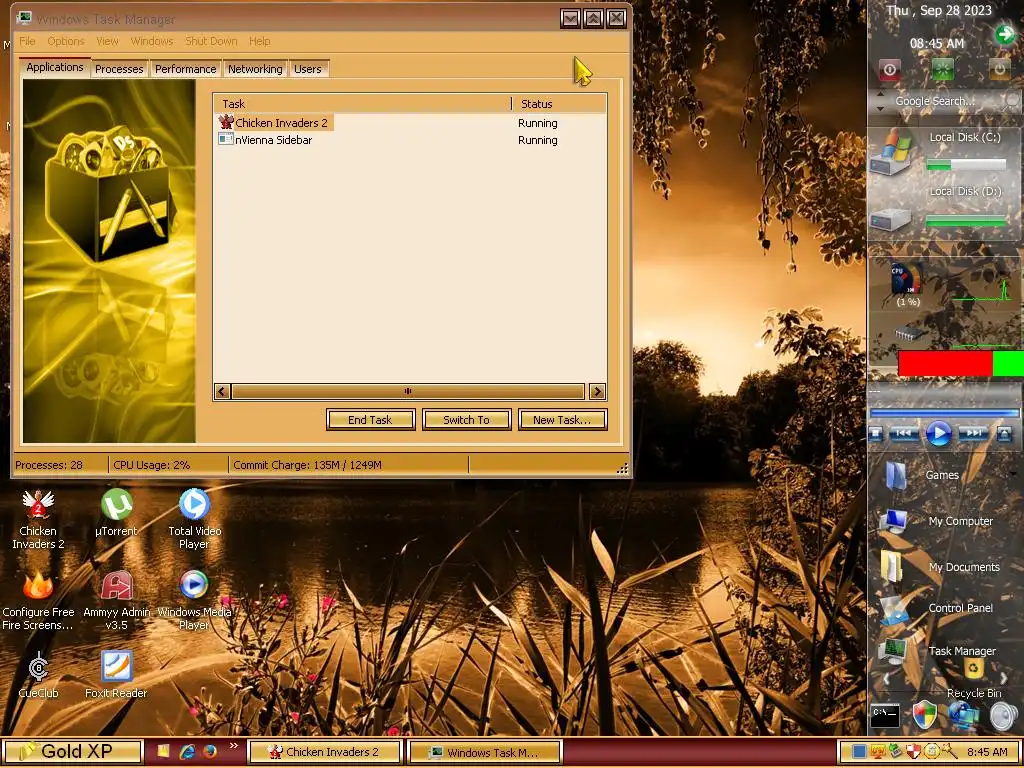The width and height of the screenshot is (1024, 768).
Task: Open the View menu in Task Manager
Action: [108, 41]
